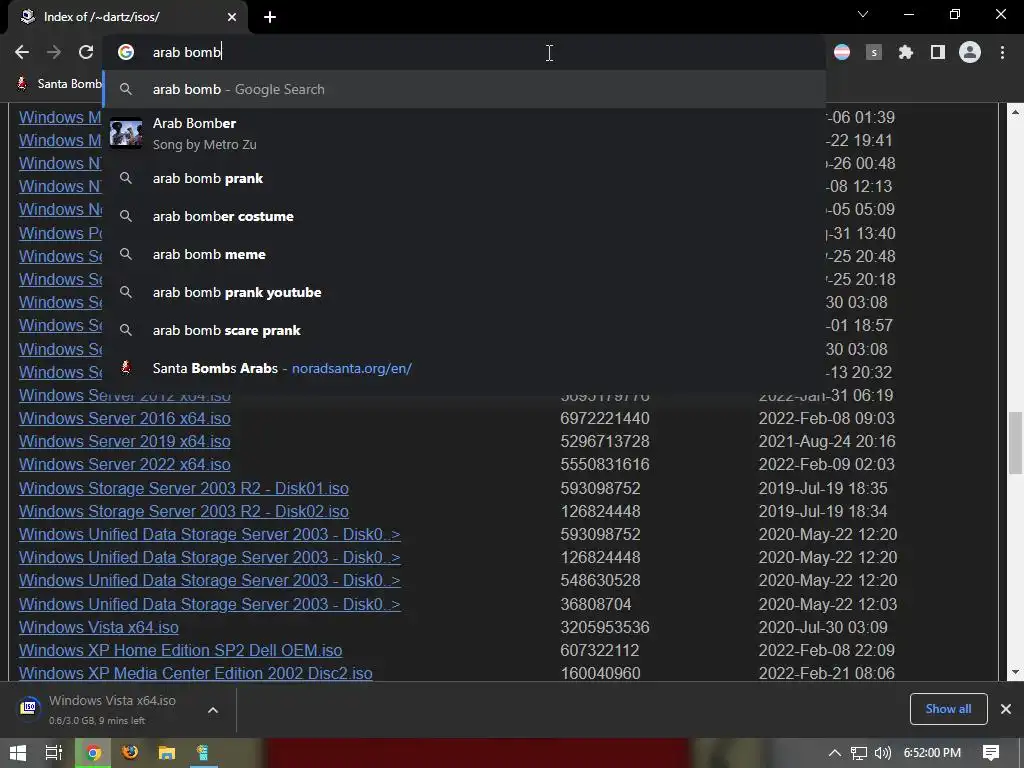Select the noradsanta.org history suggestion
Viewport: 1024px width, 768px height.
(464, 368)
